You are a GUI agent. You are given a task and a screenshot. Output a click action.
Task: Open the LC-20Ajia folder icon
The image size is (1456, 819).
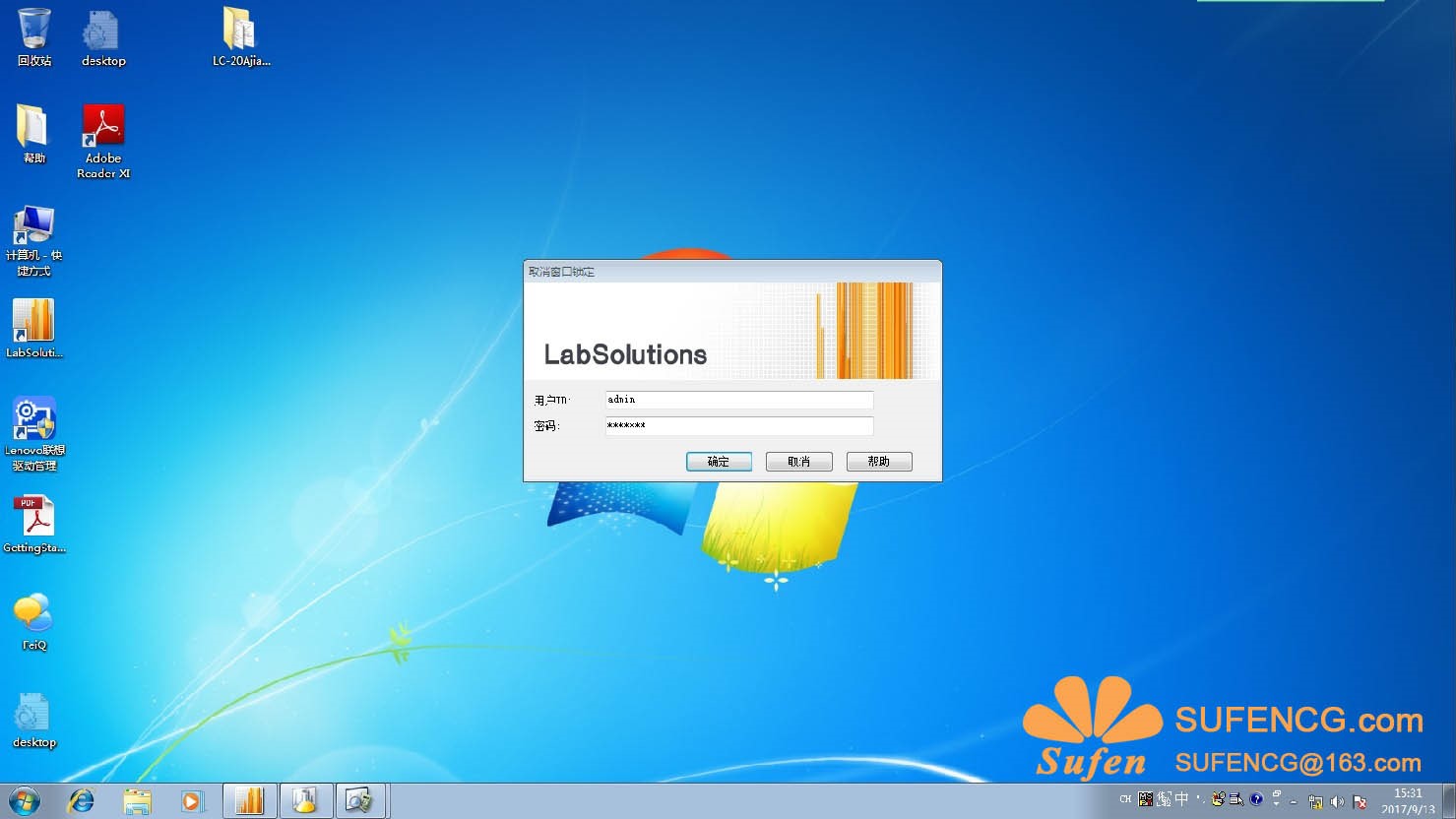(x=241, y=37)
